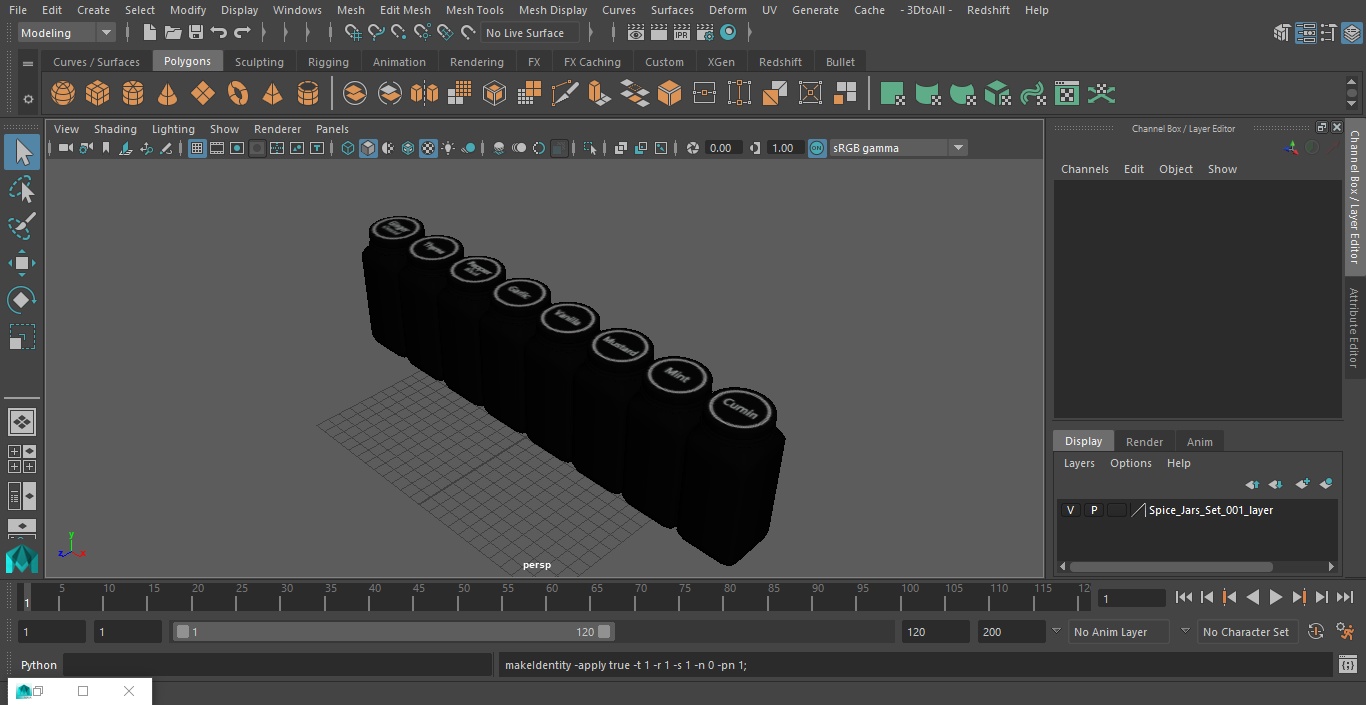
Task: Select the Select tool arrow
Action: [22, 152]
